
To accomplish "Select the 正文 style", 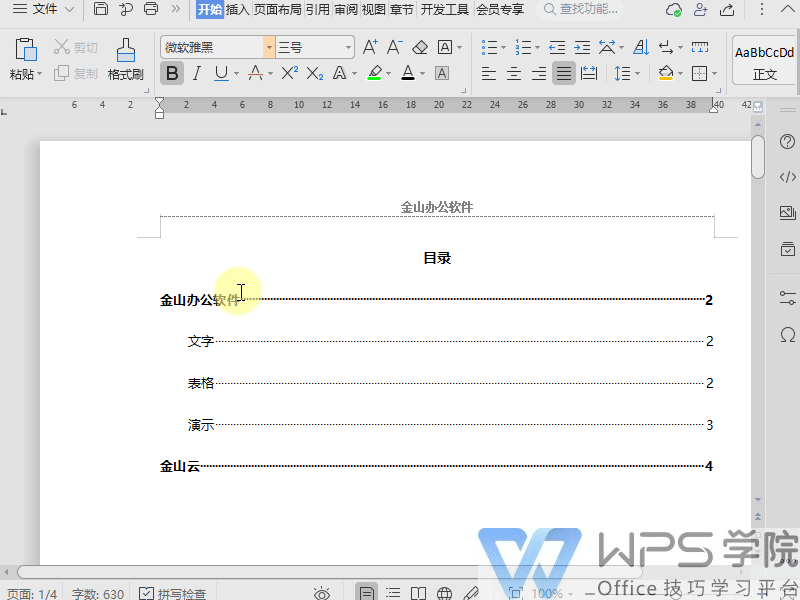I will (x=764, y=60).
